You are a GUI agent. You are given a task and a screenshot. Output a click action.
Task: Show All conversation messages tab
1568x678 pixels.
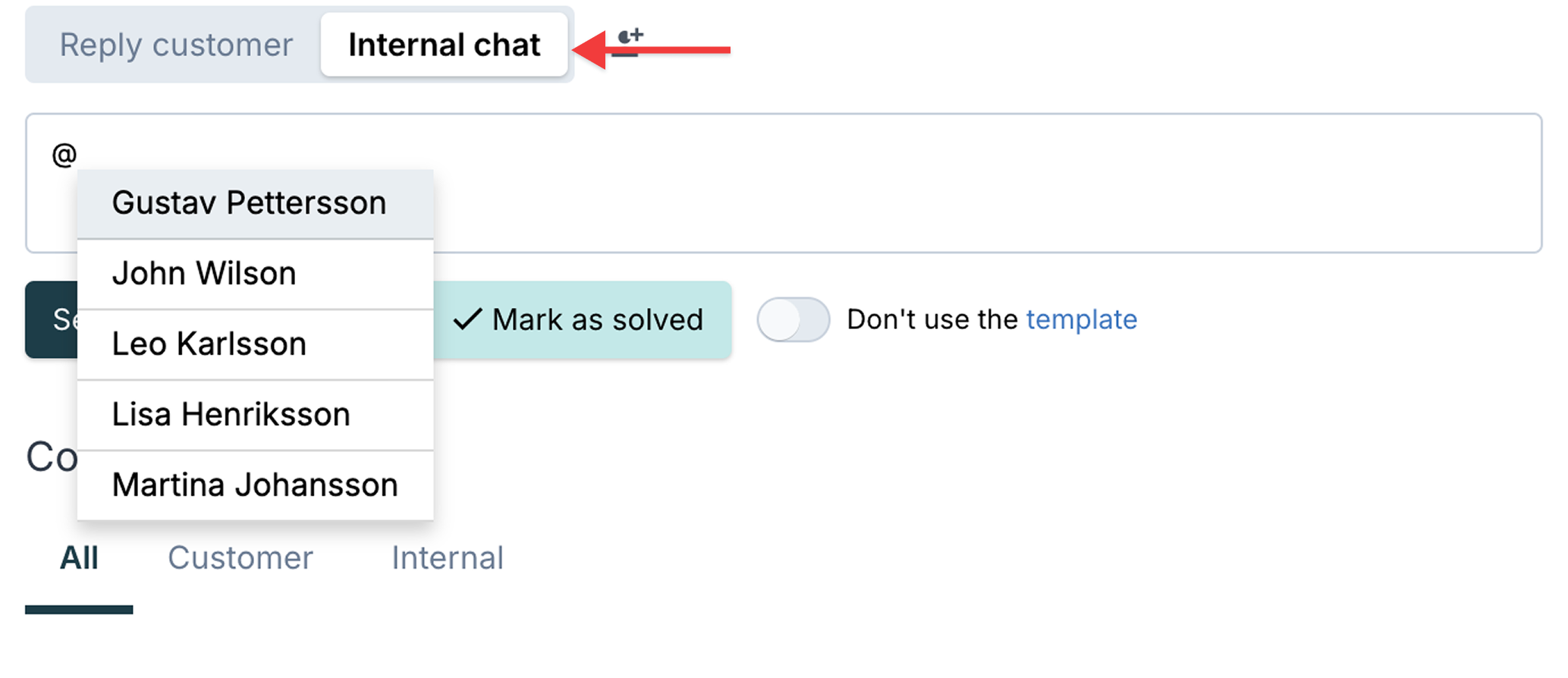[79, 558]
